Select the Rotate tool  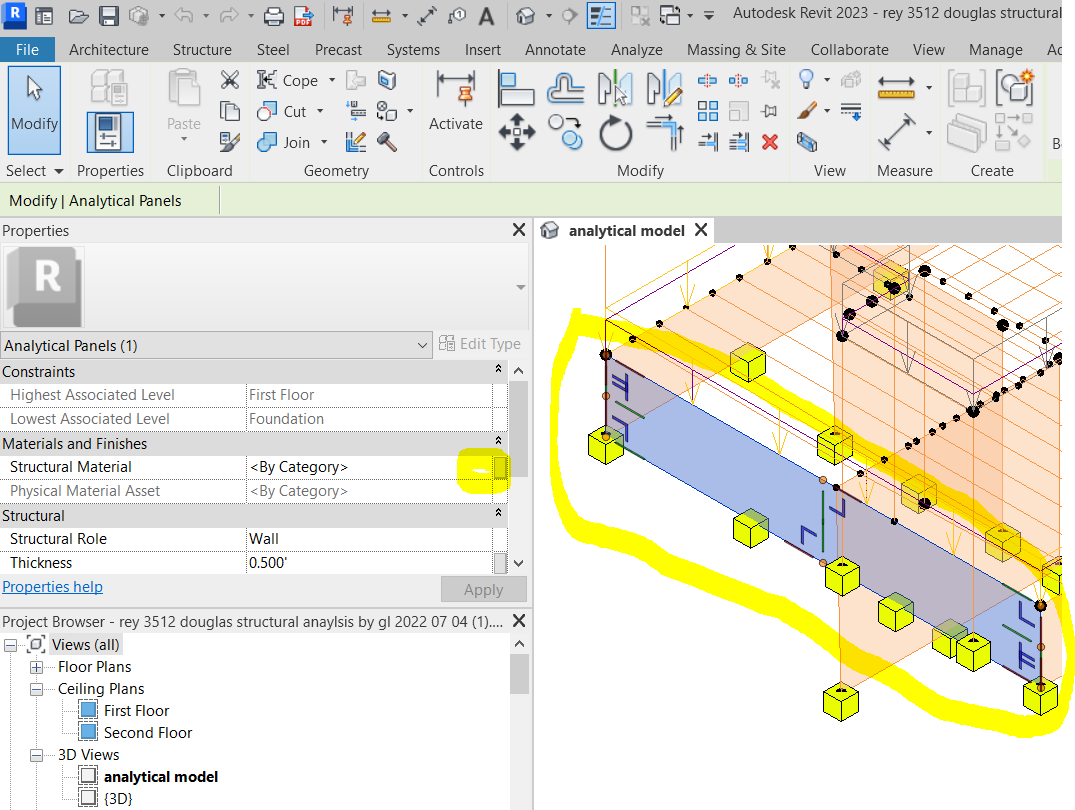[615, 133]
